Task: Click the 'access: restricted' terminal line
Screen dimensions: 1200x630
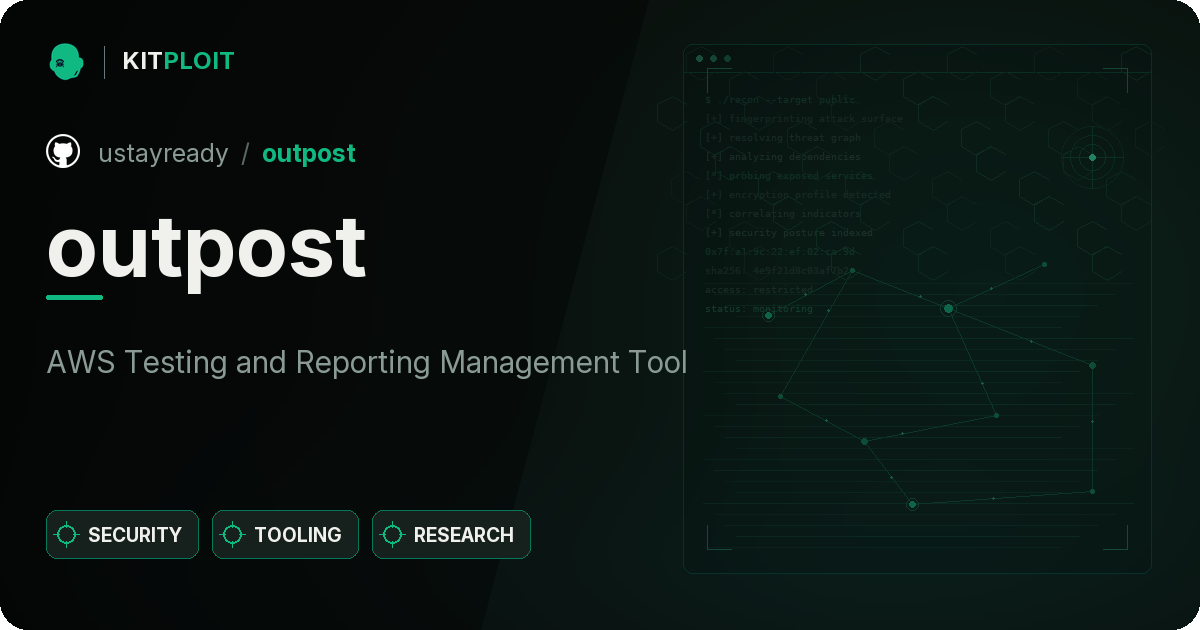Action: pos(759,290)
